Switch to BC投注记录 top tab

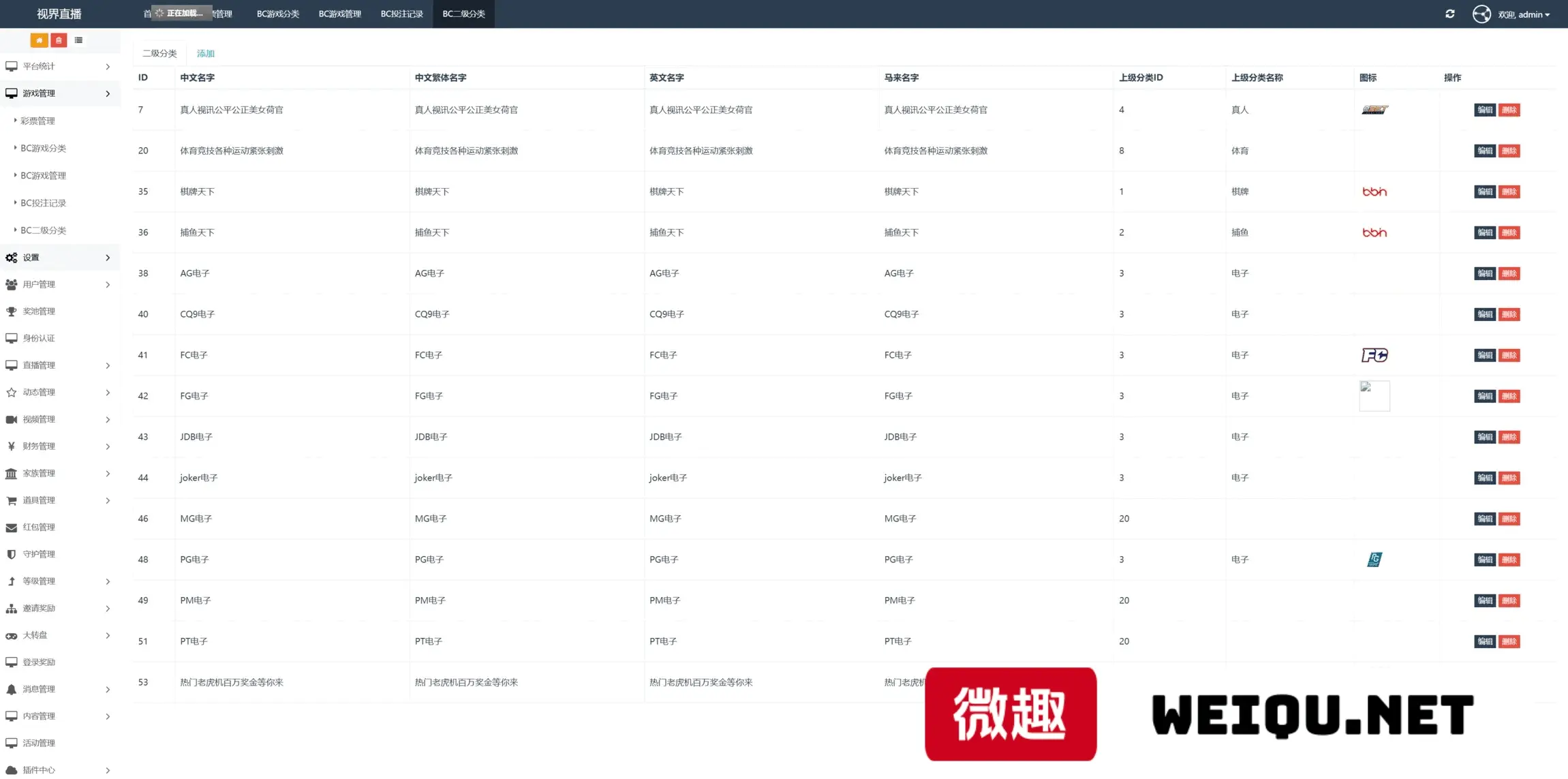click(x=402, y=14)
